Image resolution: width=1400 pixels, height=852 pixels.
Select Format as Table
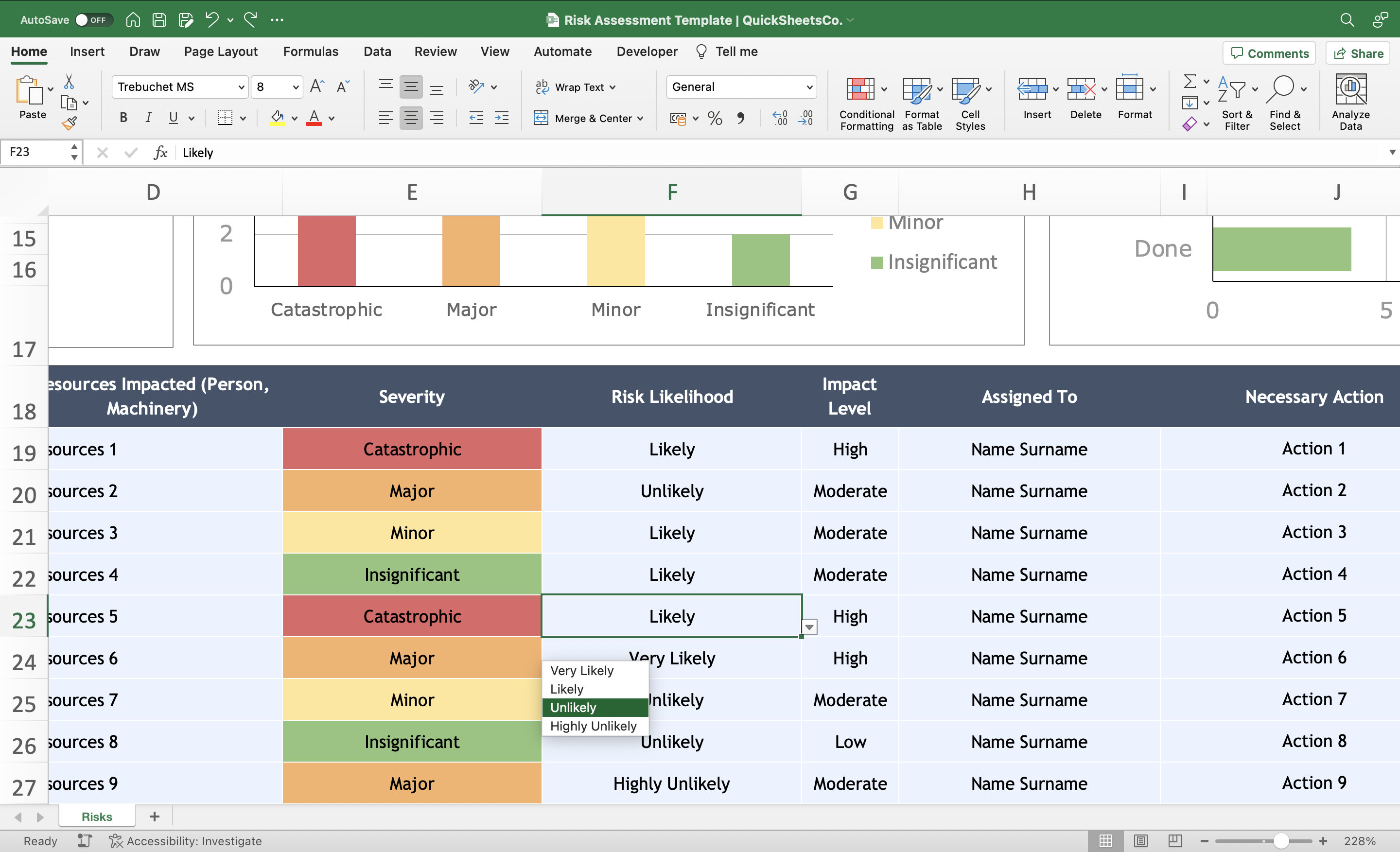click(921, 104)
